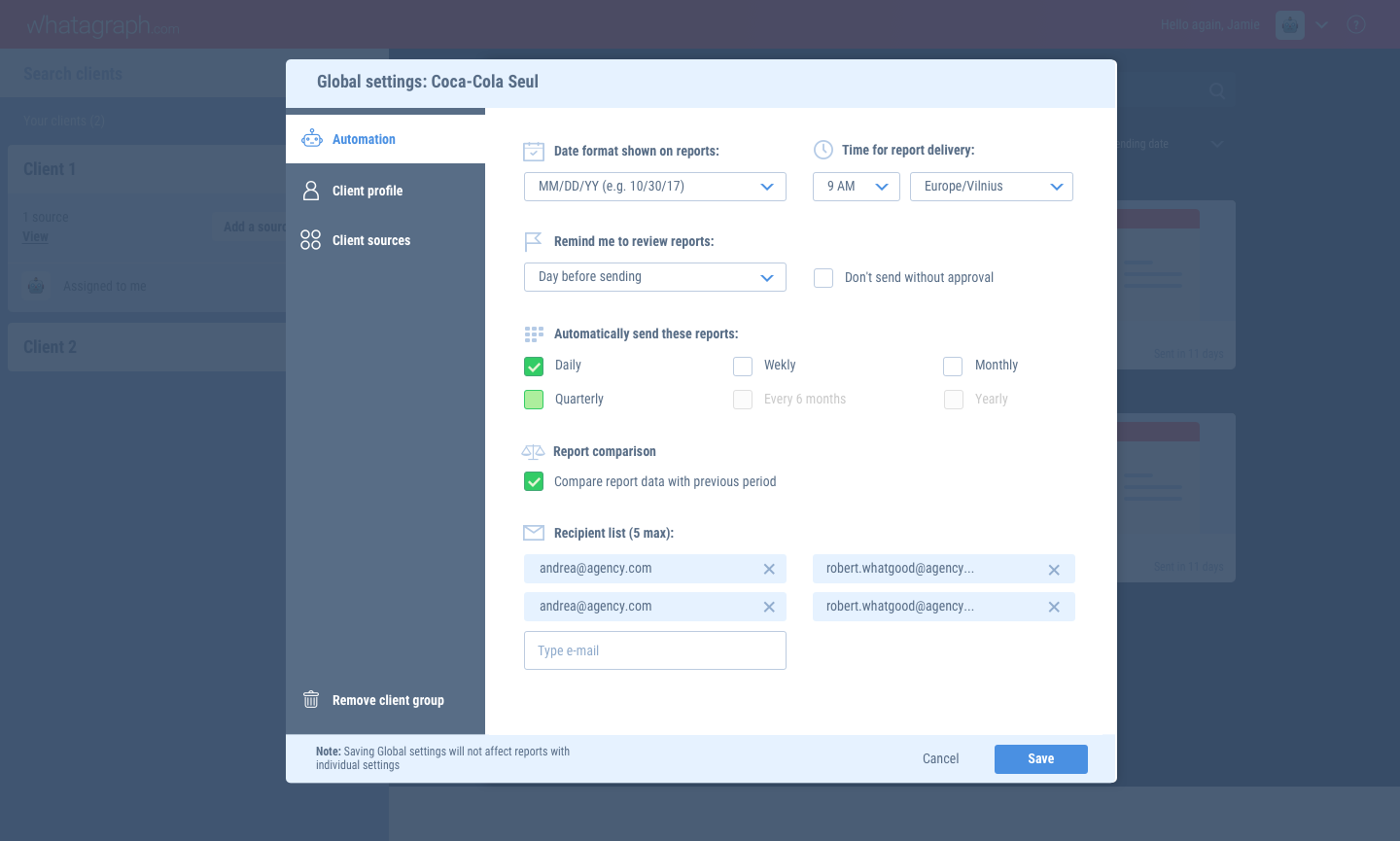Open the Europe/Vilnius timezone dropdown
The image size is (1400, 841).
point(992,187)
